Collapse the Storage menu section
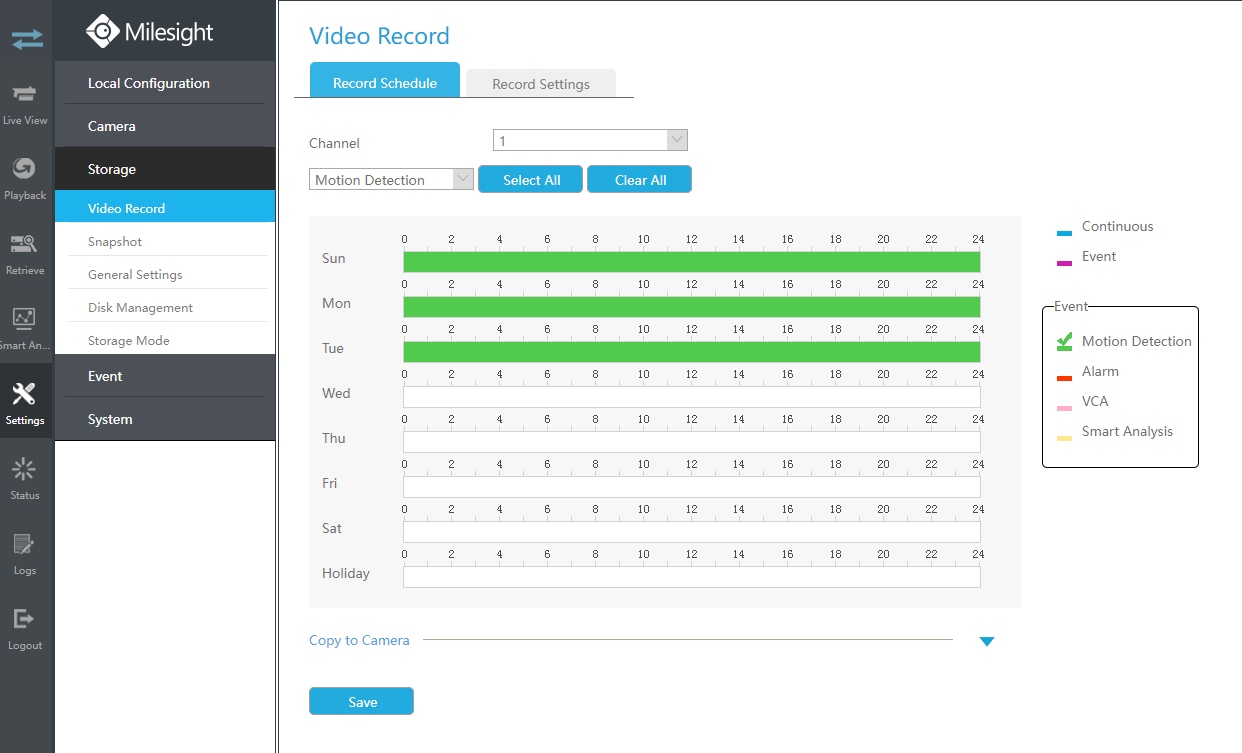This screenshot has height=753, width=1242. point(165,169)
